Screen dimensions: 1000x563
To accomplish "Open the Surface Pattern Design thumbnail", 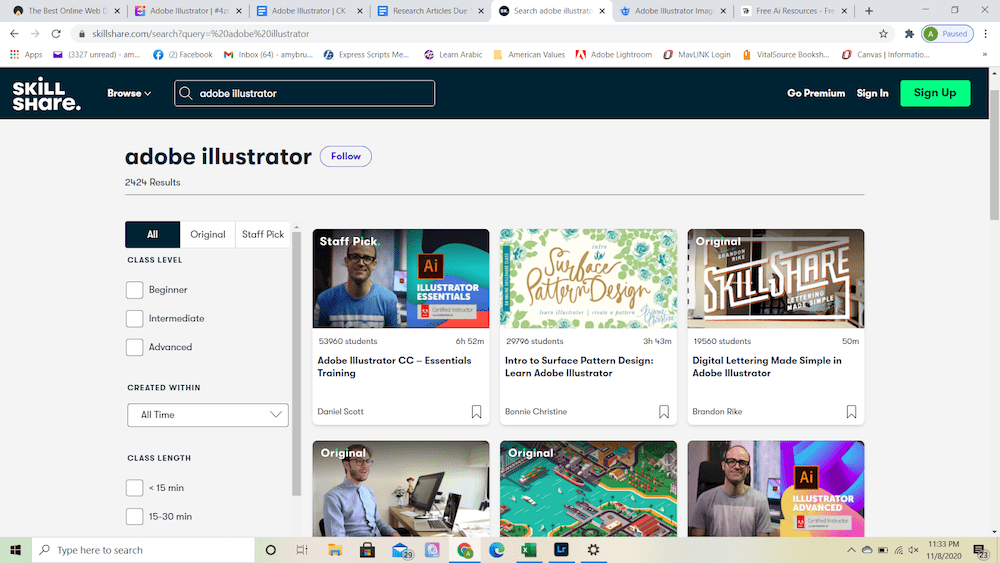I will click(x=589, y=279).
